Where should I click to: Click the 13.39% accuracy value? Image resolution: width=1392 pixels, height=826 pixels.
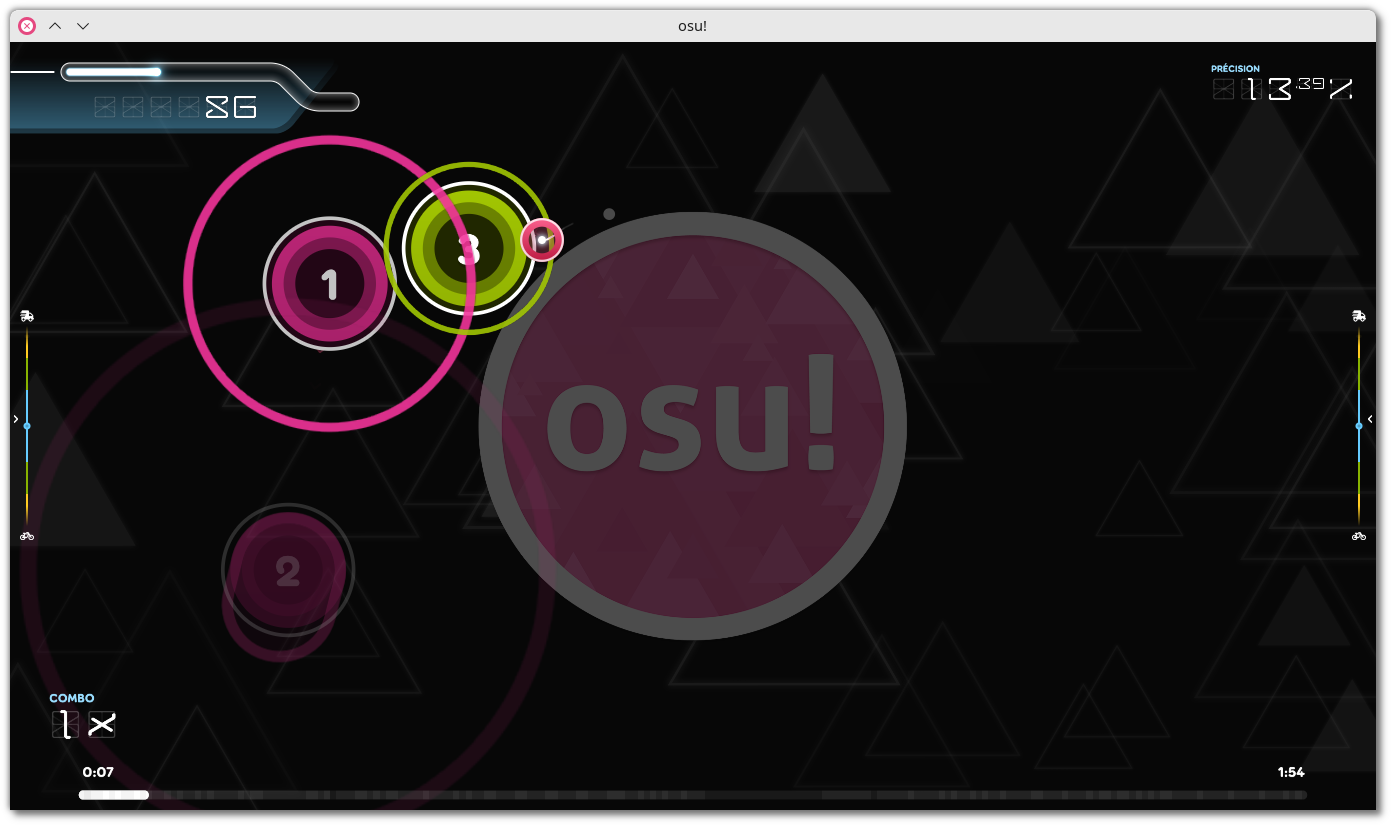click(x=1283, y=89)
